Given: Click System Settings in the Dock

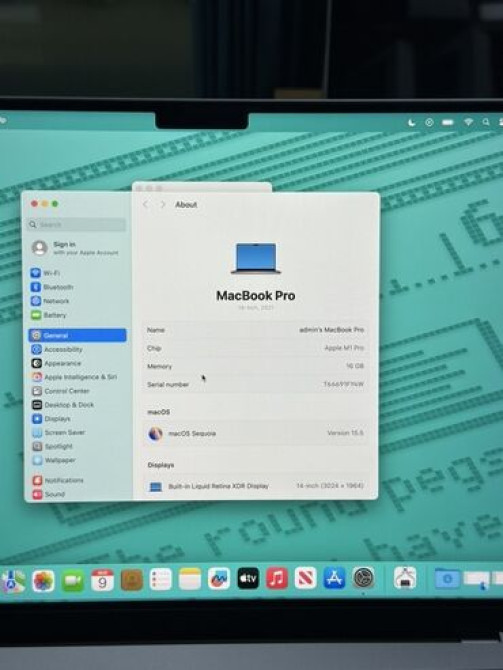Looking at the screenshot, I should tap(364, 578).
